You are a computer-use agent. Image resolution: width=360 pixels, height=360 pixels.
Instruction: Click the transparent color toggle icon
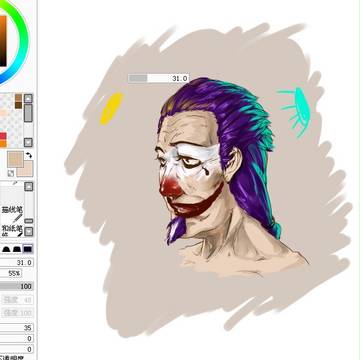pos(11,173)
